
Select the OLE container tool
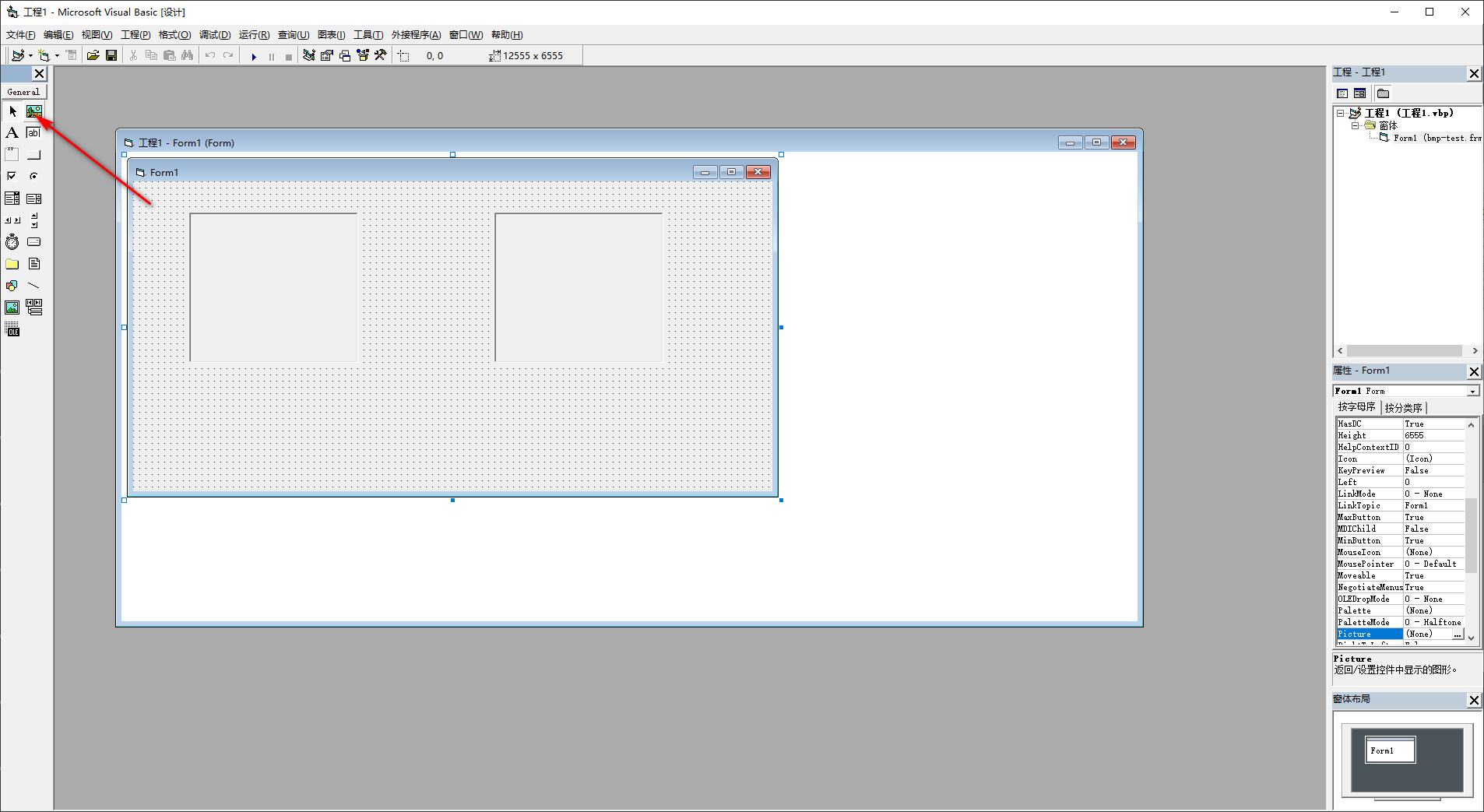(12, 330)
